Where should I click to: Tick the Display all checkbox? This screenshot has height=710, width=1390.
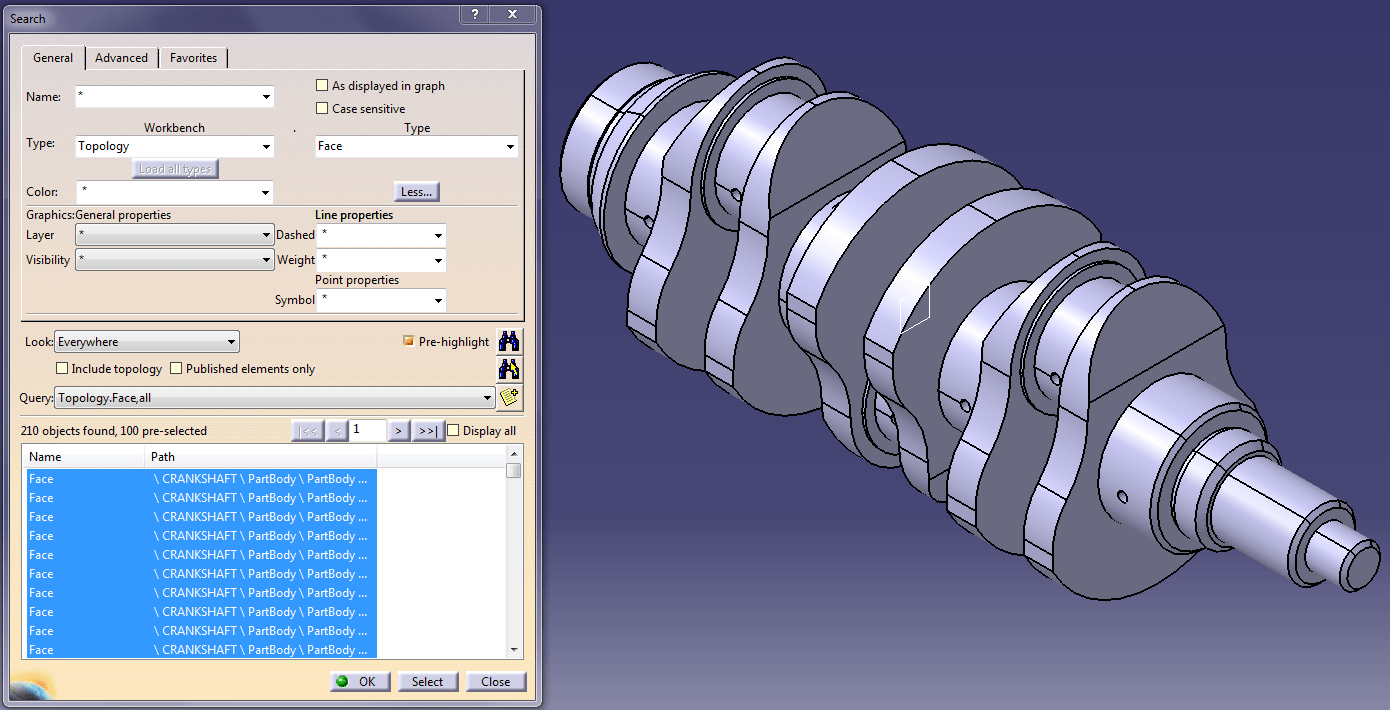(453, 431)
